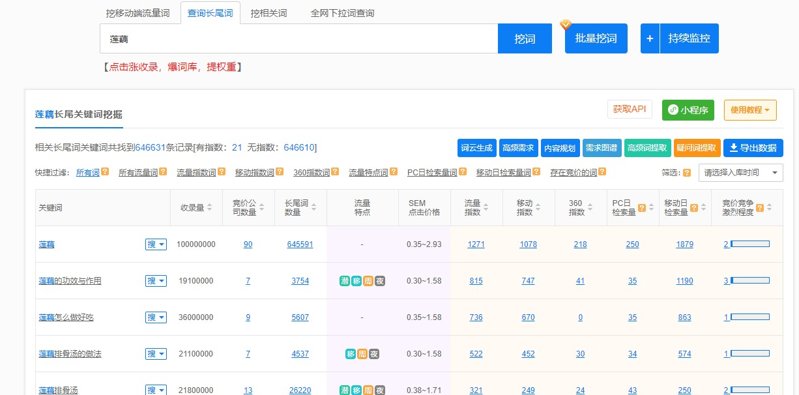Screen dimensions: 799x395
Task: Select the 莲藕长尾关键词挖掘 panel tab
Action: point(78,115)
